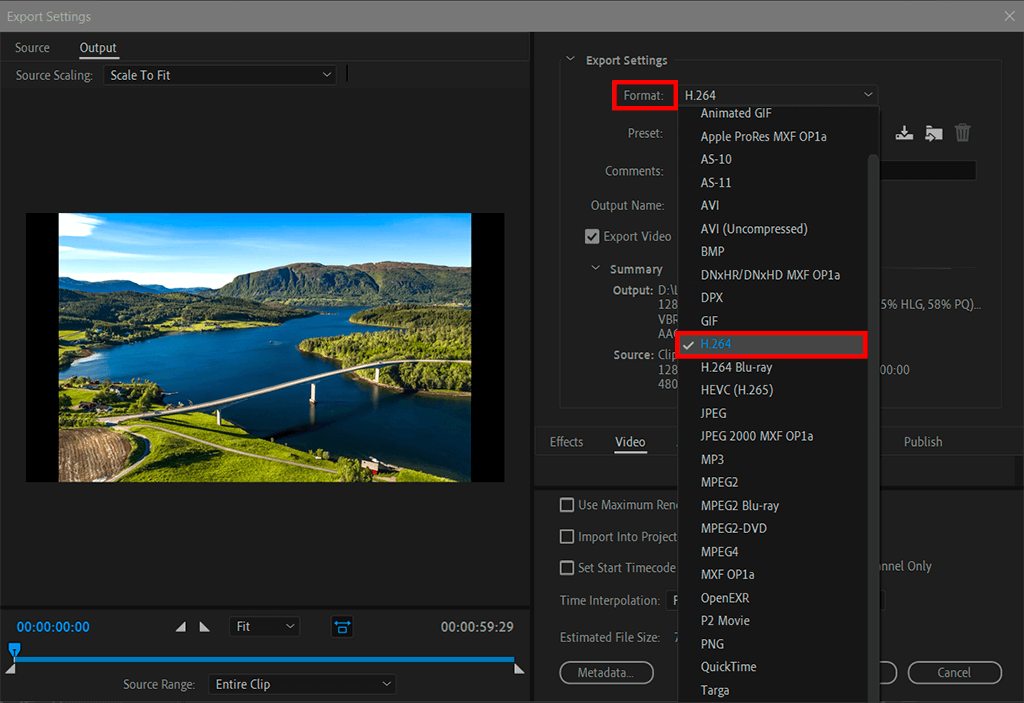Image resolution: width=1024 pixels, height=703 pixels.
Task: Choose QuickTime in the format list
Action: click(728, 667)
